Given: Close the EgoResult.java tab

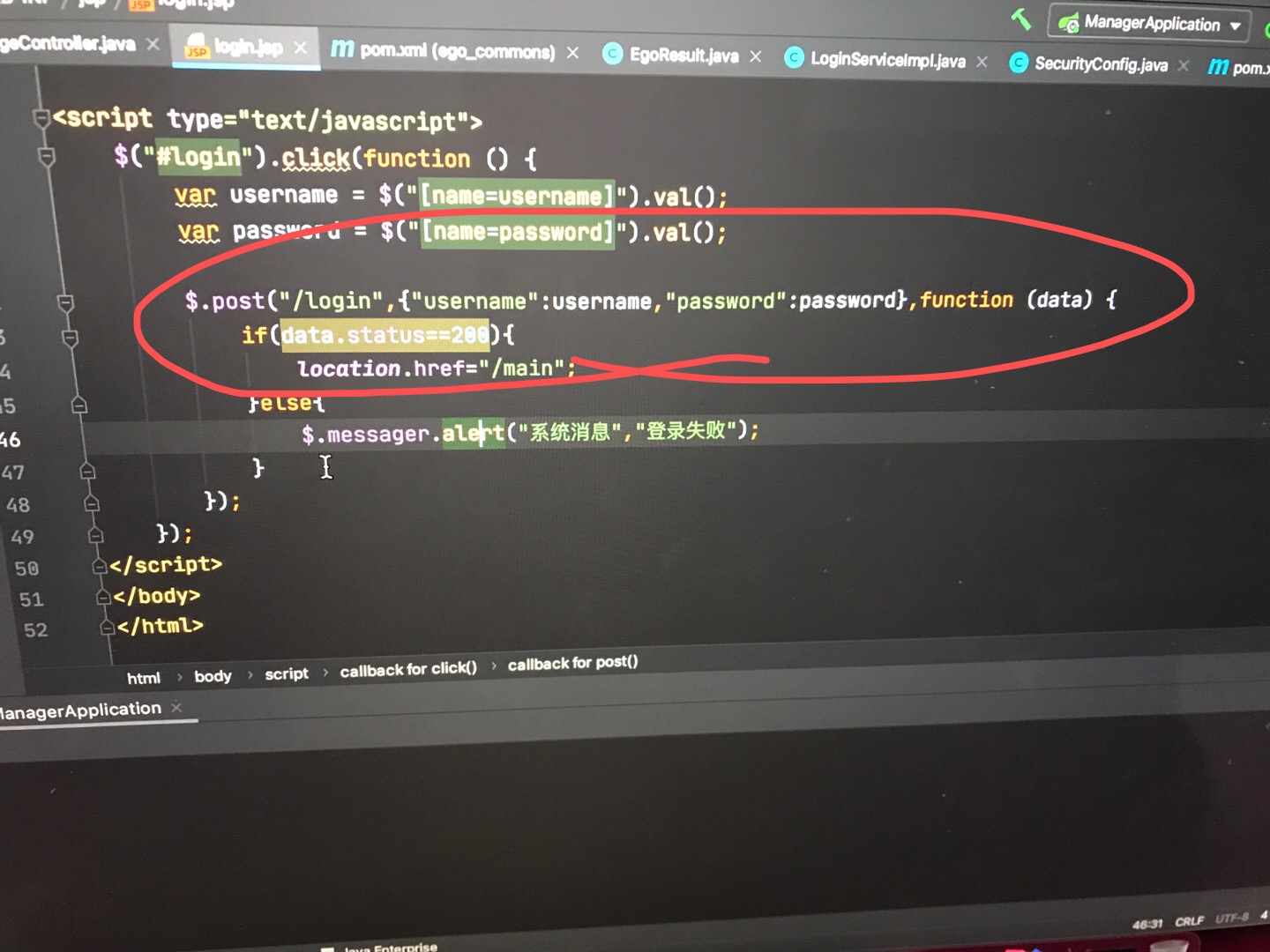Looking at the screenshot, I should tap(755, 56).
